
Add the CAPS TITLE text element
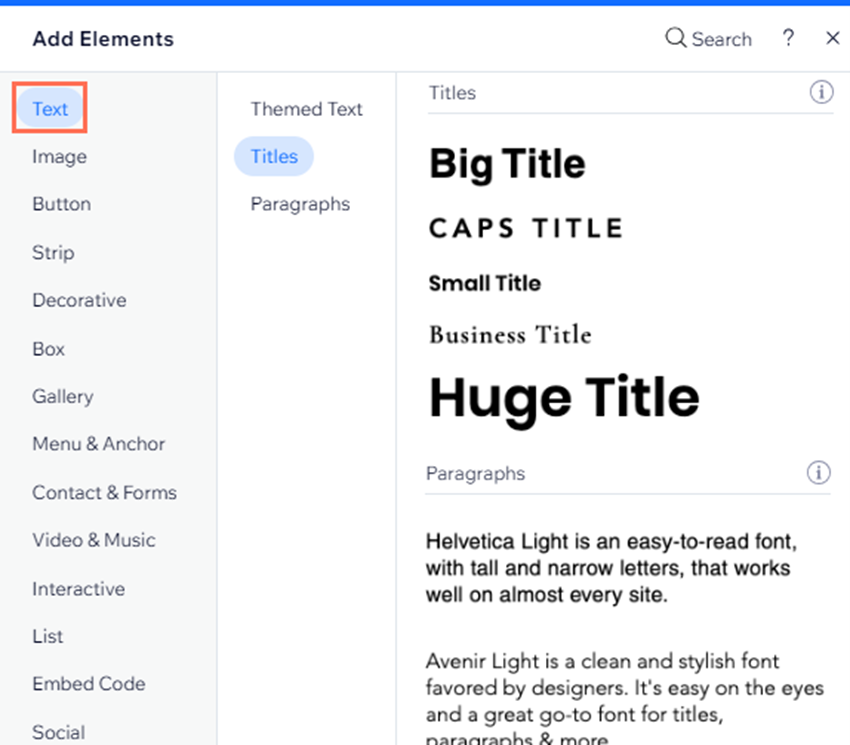coord(526,228)
